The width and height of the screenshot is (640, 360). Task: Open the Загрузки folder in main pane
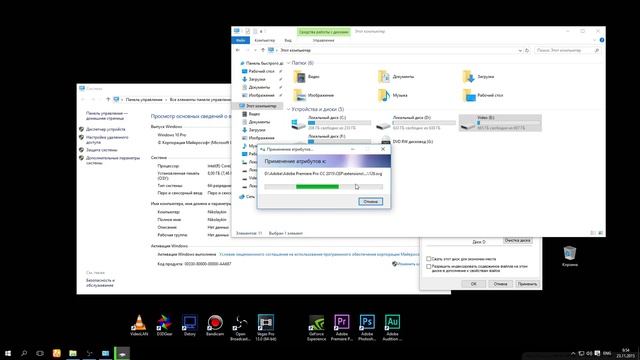point(478,76)
